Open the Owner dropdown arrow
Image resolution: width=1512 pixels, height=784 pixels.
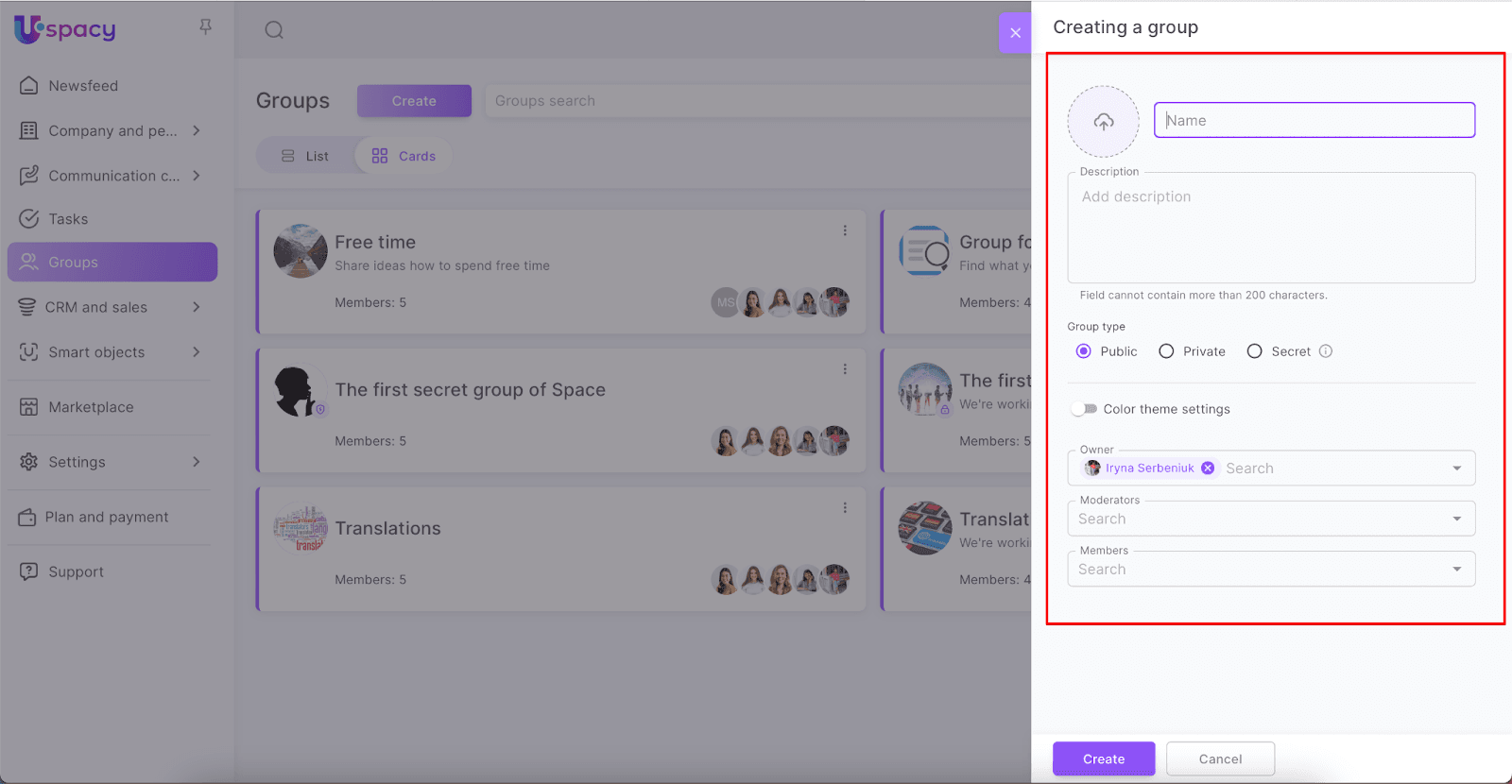coord(1456,469)
